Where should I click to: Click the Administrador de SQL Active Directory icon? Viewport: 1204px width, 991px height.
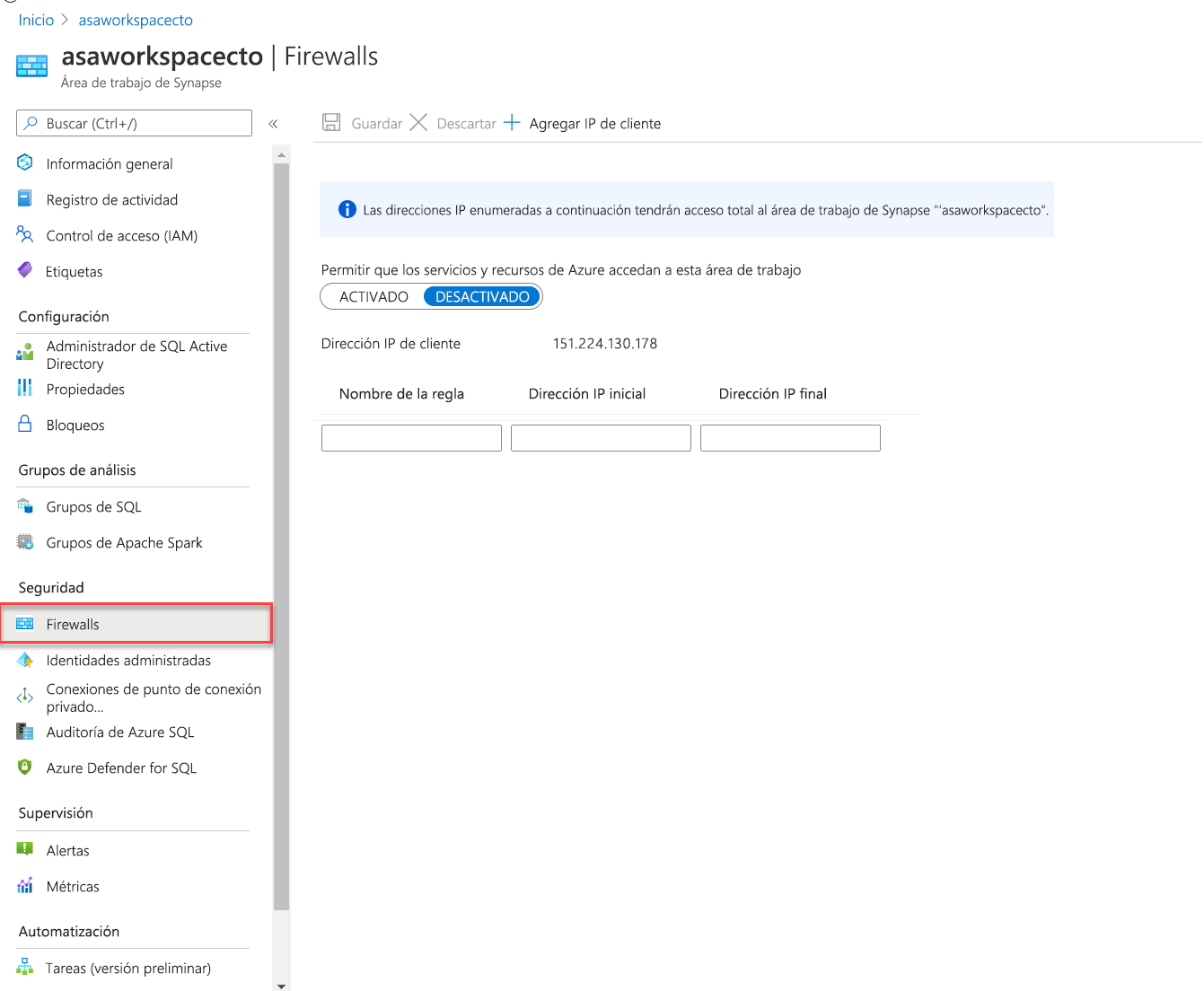click(x=25, y=352)
